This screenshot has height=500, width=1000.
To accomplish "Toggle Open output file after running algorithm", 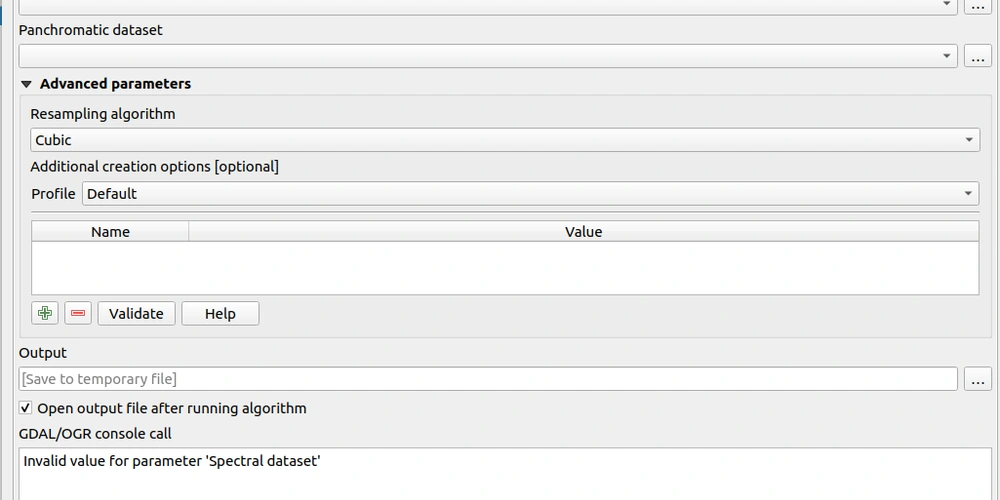I will click(26, 408).
